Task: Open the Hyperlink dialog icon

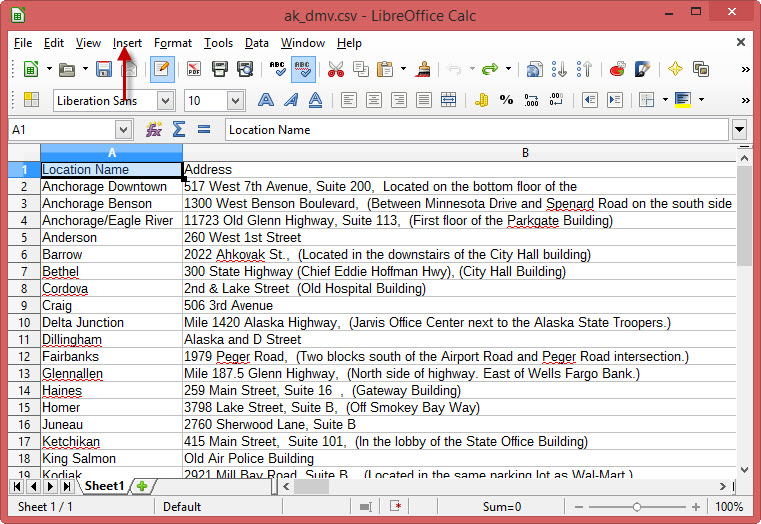Action: 534,69
